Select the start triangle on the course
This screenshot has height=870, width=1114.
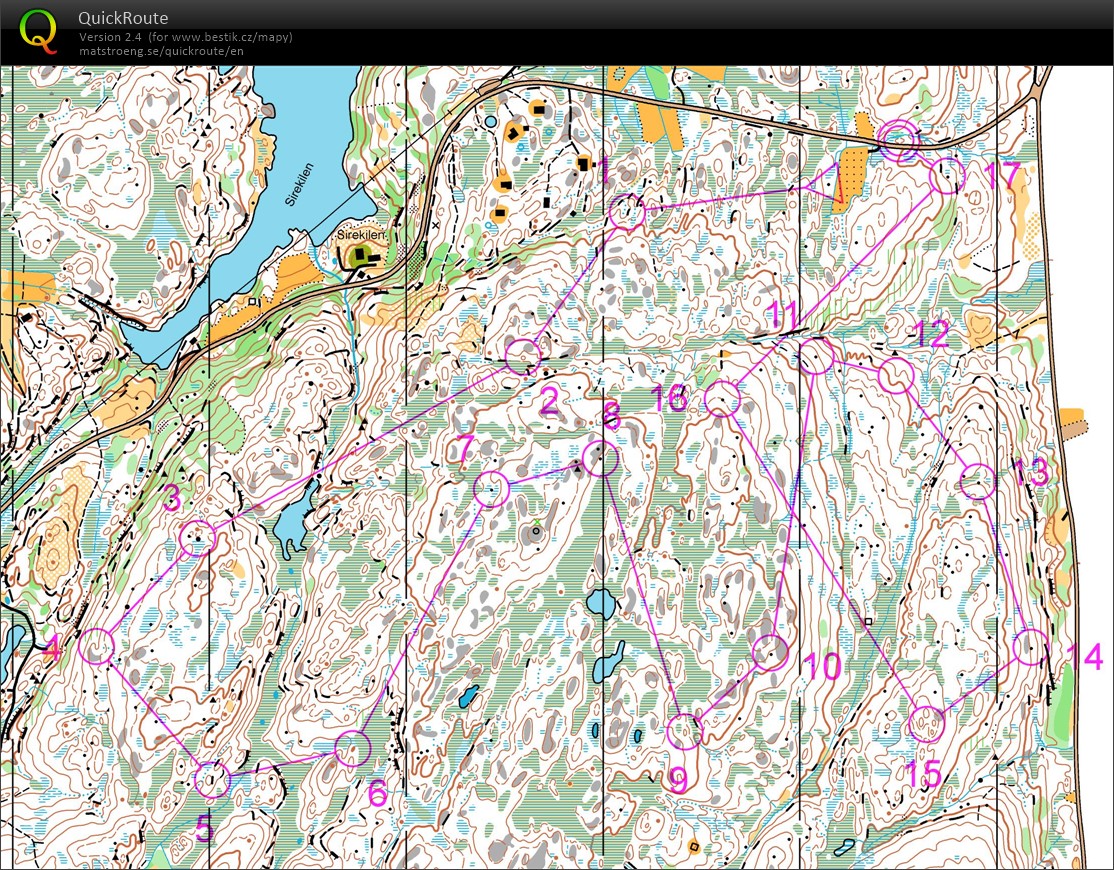click(x=827, y=183)
